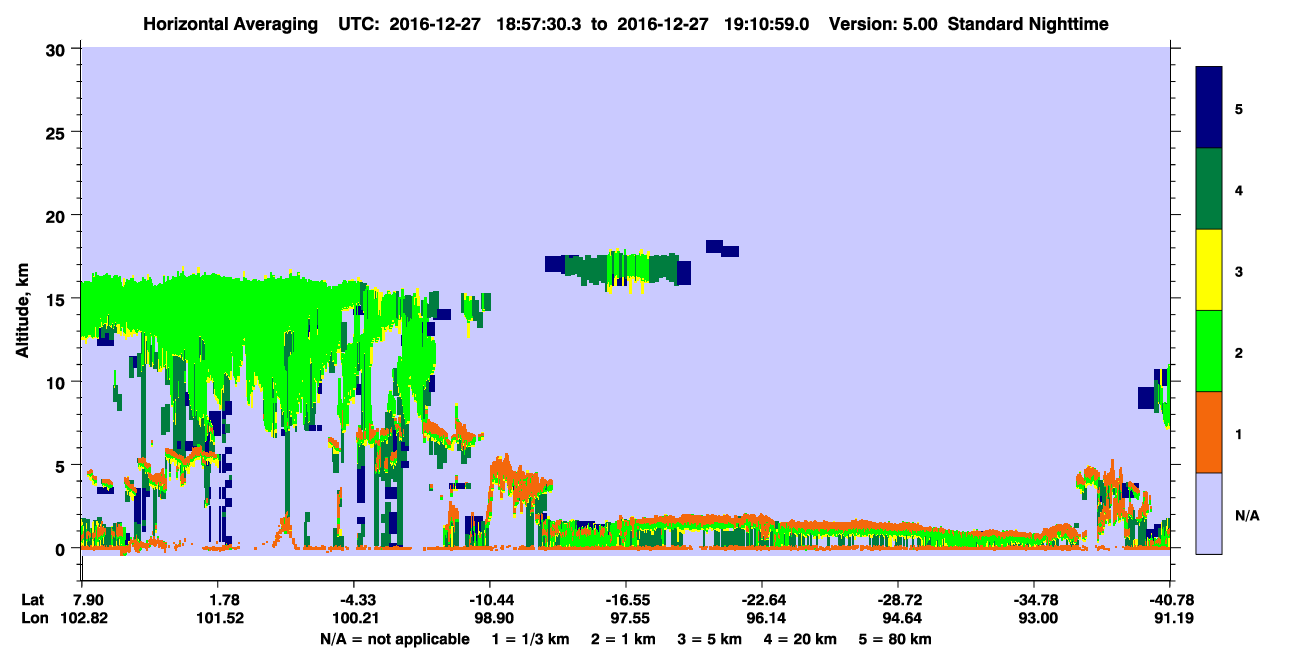Screen dimensions: 1300x667
Task: Click latitude value '1.78'
Action: point(218,599)
